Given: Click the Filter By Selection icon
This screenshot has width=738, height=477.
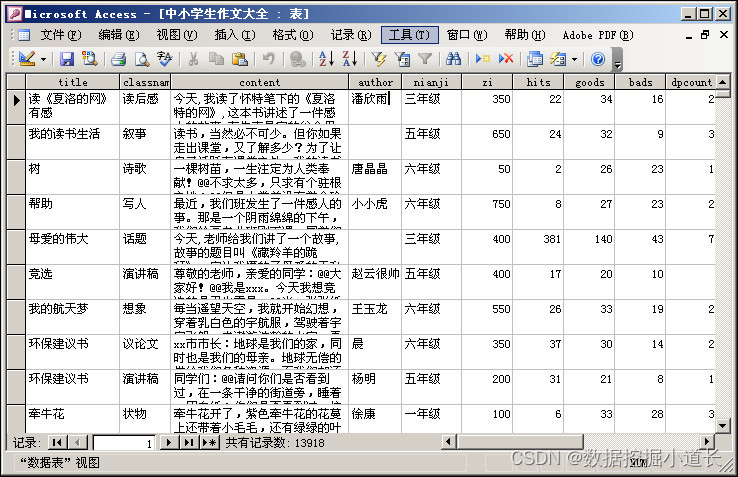Looking at the screenshot, I should 378,59.
